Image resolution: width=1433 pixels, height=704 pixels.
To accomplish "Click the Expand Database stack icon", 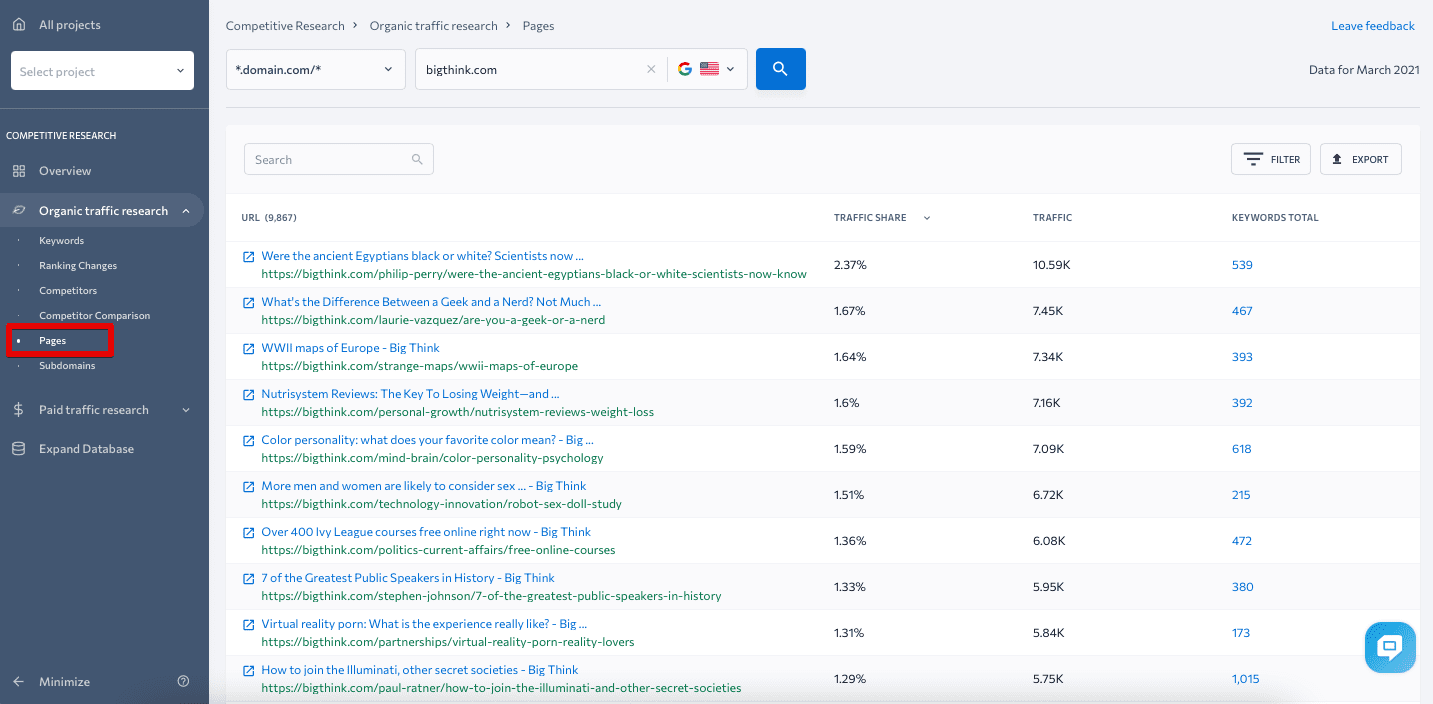I will 19,449.
